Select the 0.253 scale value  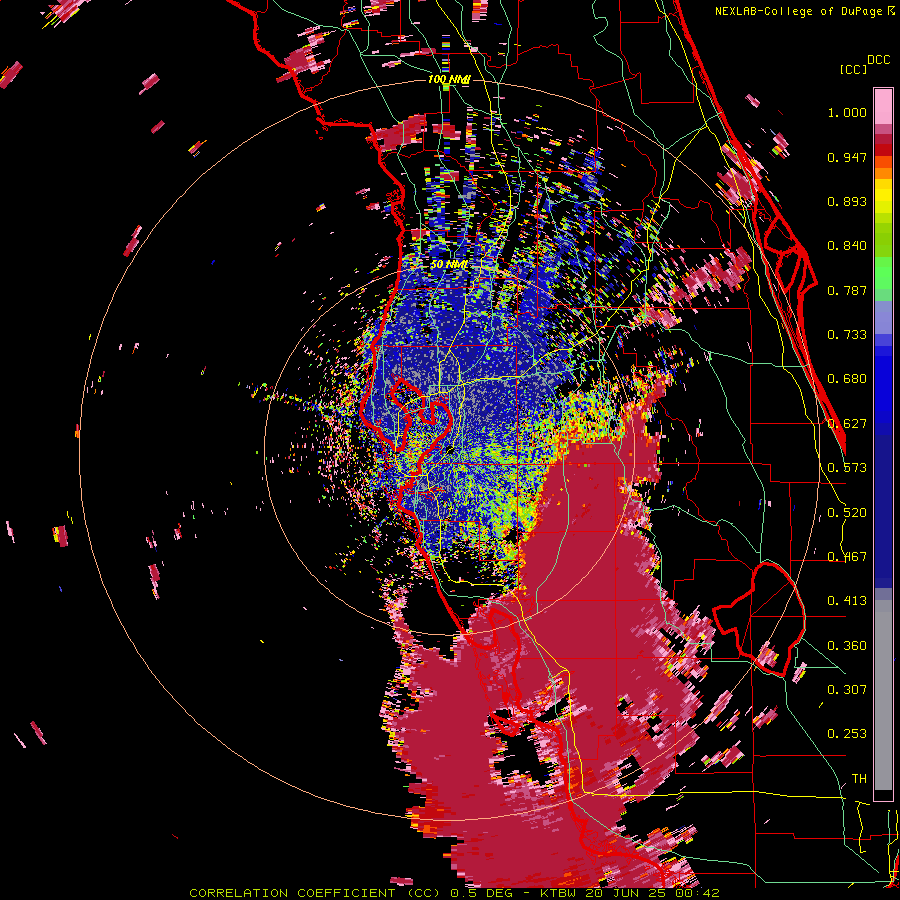coord(847,734)
